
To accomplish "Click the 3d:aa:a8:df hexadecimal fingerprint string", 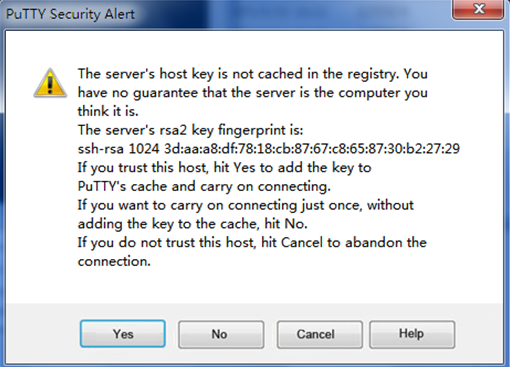I will coord(312,149).
